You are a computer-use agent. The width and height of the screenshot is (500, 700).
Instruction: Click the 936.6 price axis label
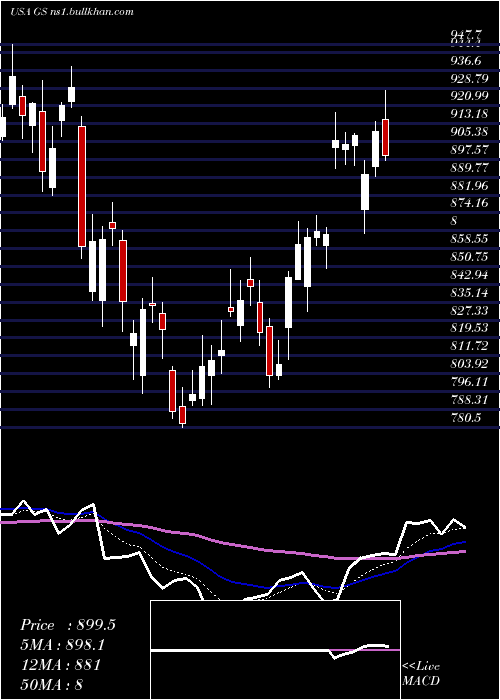coord(467,60)
